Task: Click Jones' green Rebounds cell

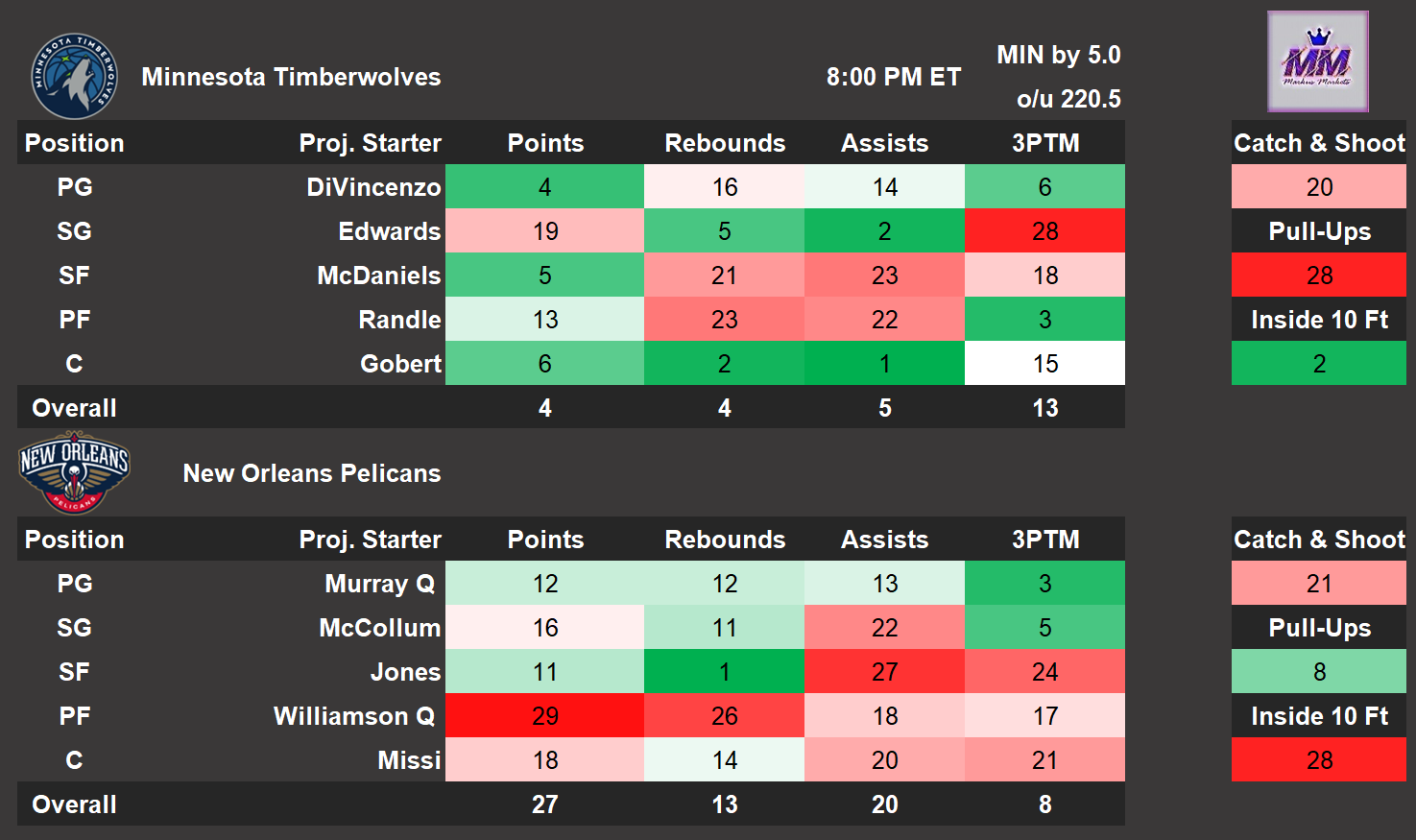Action: 725,672
